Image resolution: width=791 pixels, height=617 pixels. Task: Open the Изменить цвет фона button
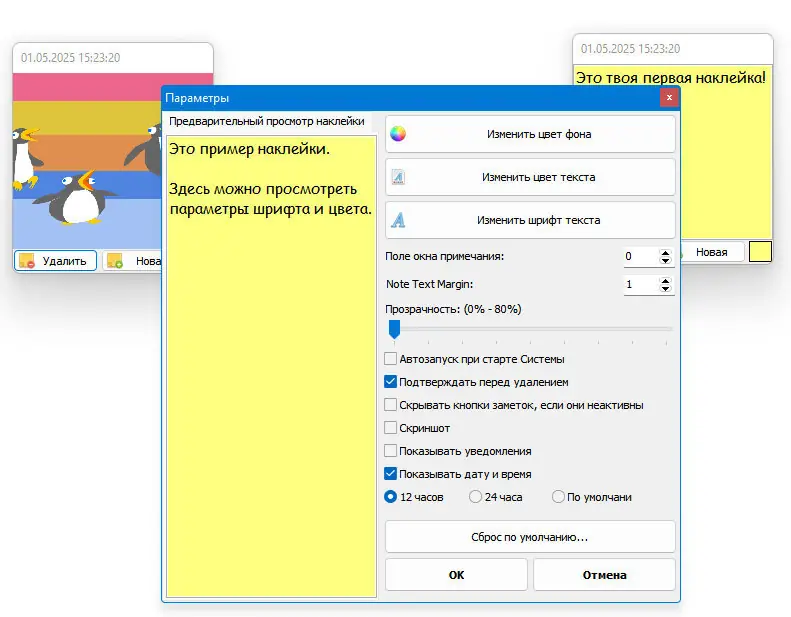(530, 134)
